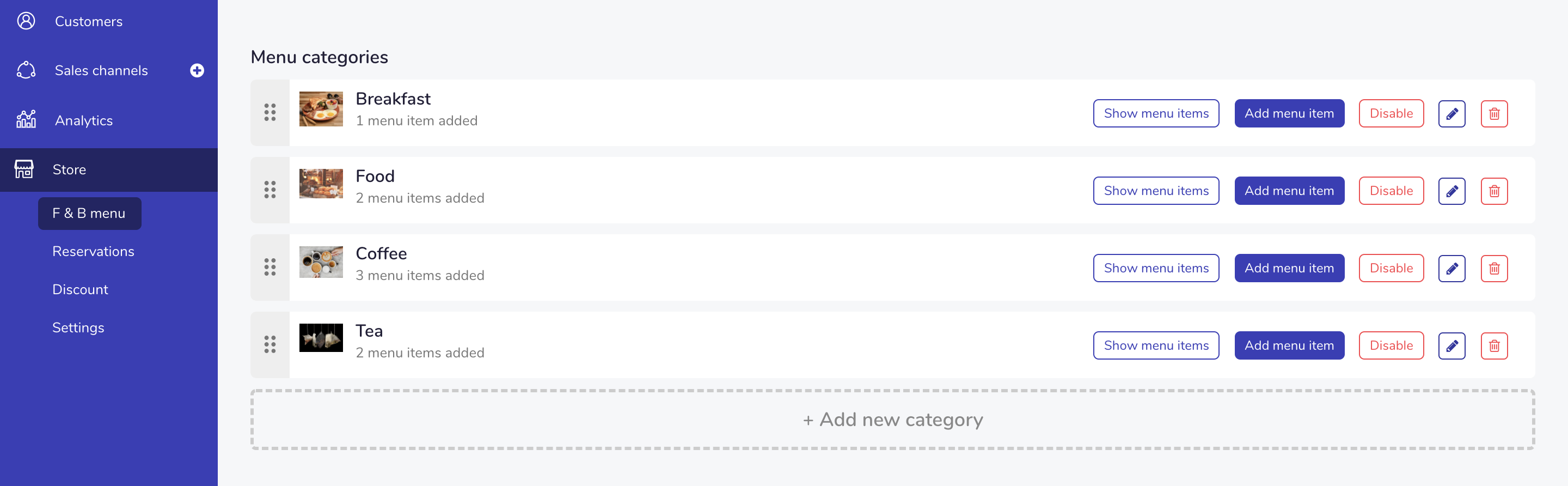Open the Tea category thumbnail image
The height and width of the screenshot is (486, 1568).
tap(321, 337)
